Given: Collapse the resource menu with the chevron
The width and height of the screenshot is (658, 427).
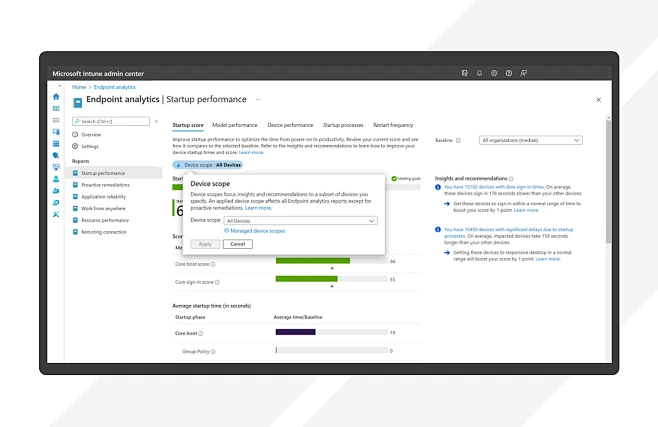Looking at the screenshot, I should 156,121.
